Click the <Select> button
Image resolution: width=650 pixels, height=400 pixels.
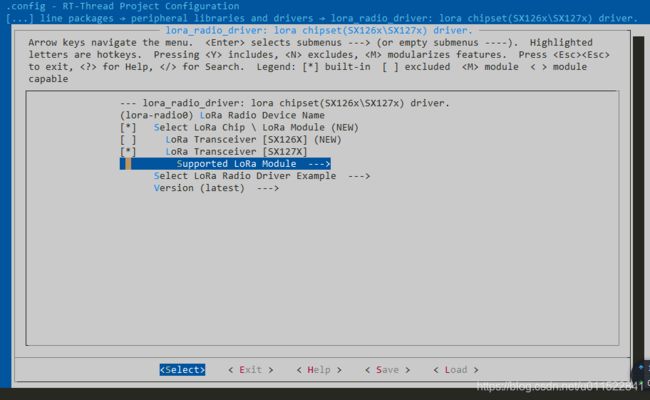[x=182, y=370]
